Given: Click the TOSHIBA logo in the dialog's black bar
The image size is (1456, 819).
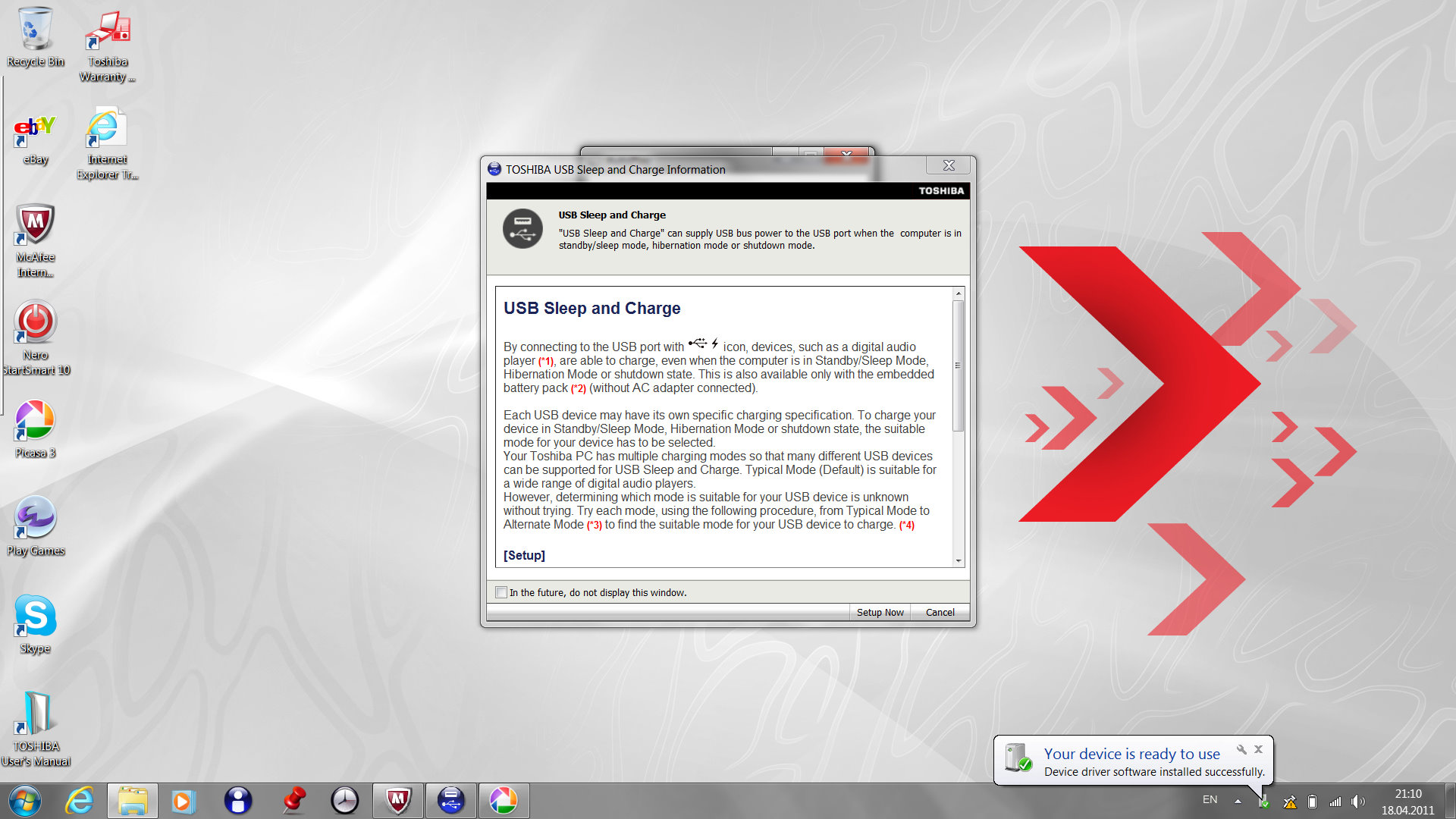Looking at the screenshot, I should point(941,191).
